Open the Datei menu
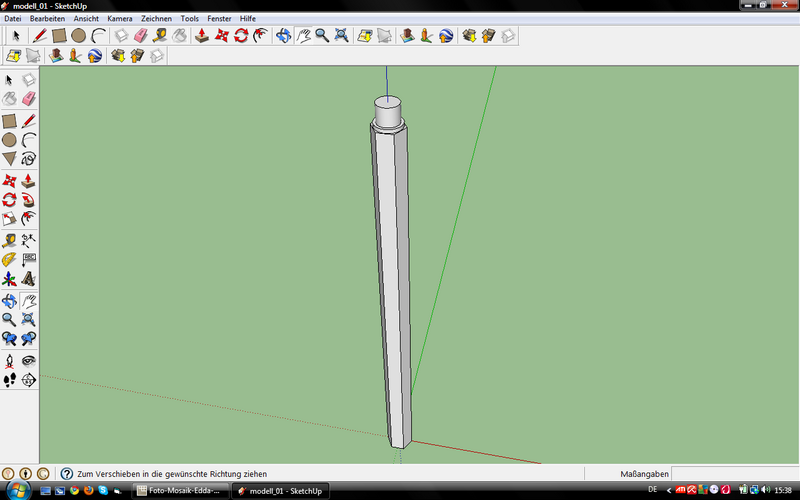This screenshot has height=500, width=800. tap(13, 18)
